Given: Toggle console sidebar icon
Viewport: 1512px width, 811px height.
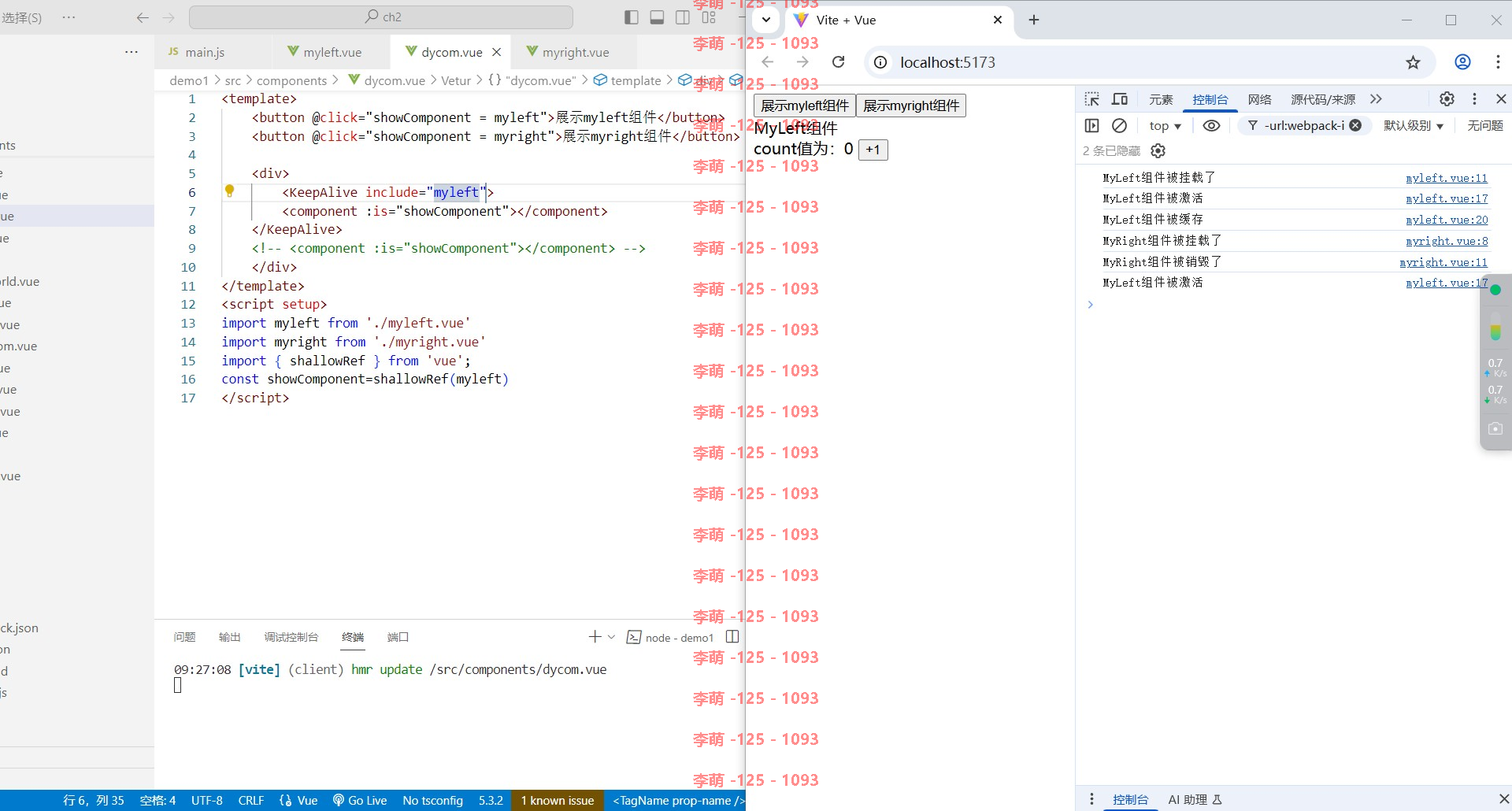Looking at the screenshot, I should tap(1091, 125).
